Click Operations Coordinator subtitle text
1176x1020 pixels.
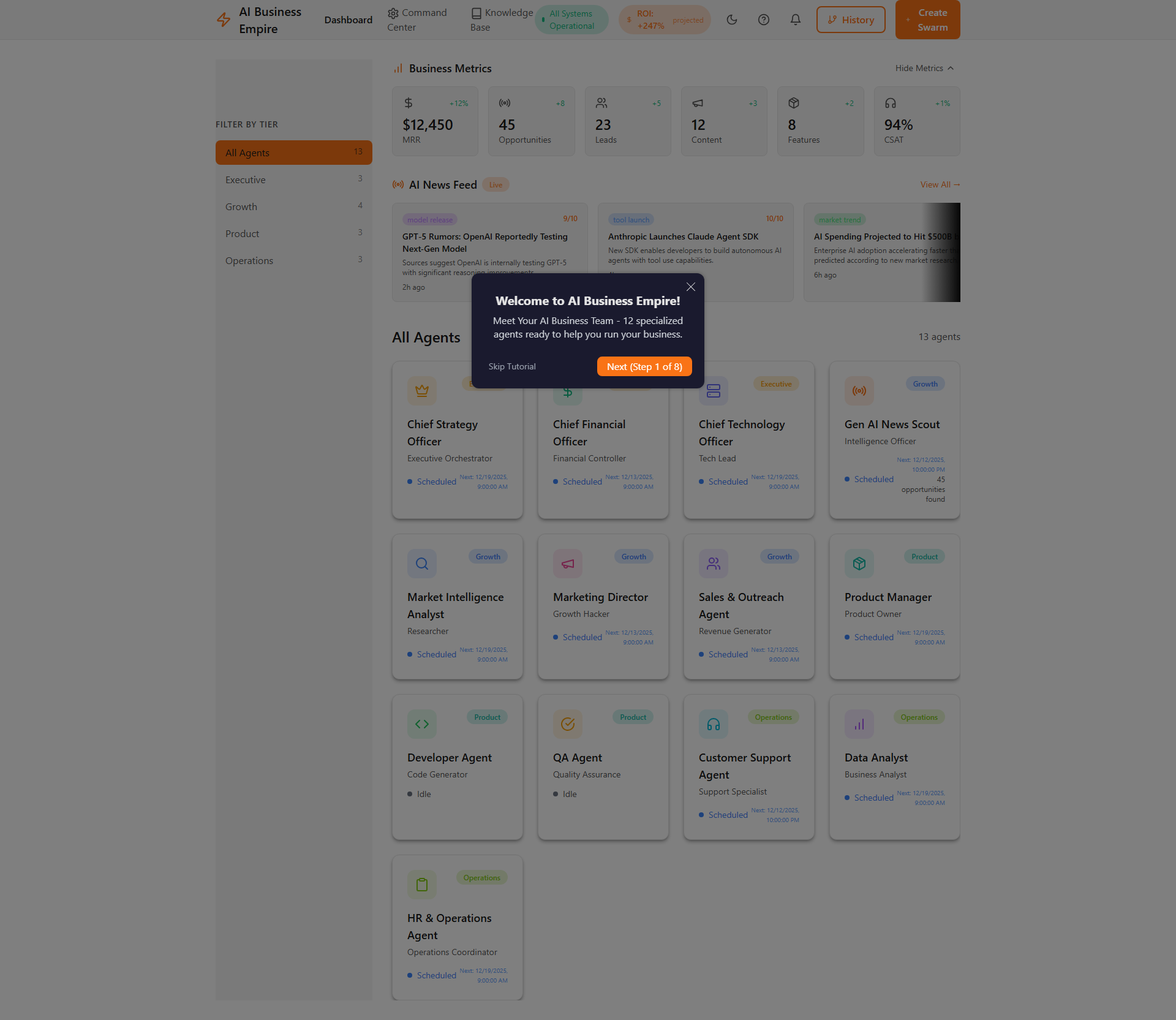pyautogui.click(x=452, y=952)
